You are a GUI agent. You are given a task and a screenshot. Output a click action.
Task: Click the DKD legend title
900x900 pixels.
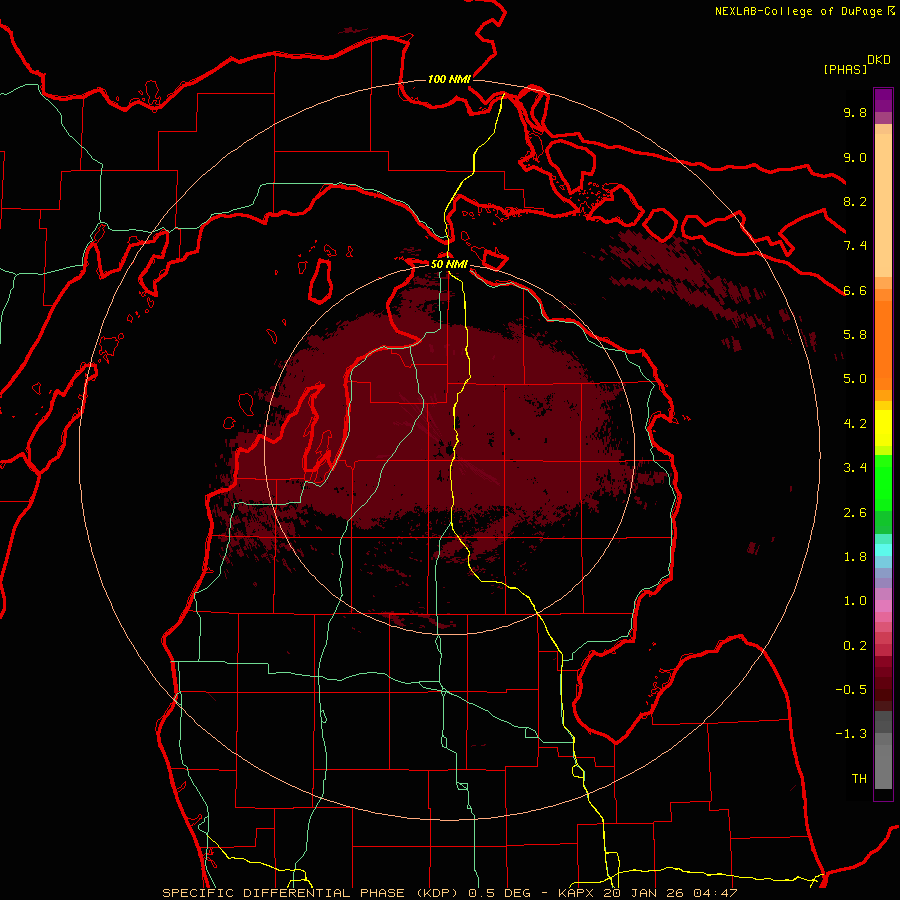(879, 59)
